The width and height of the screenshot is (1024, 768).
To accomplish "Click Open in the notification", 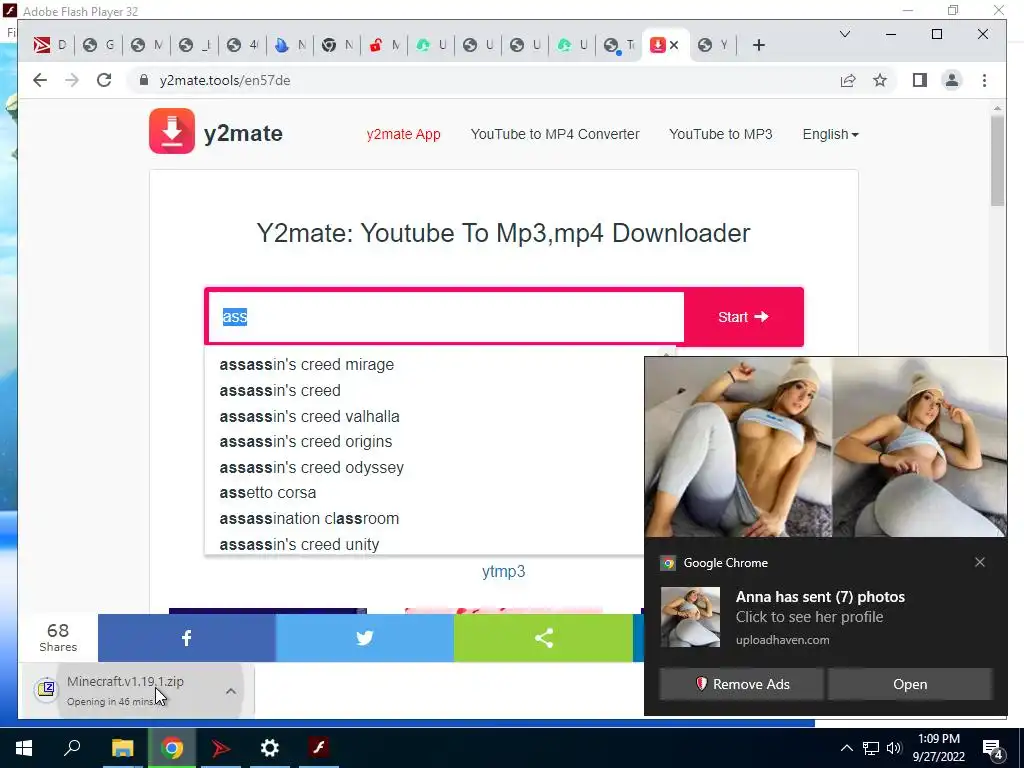I will [x=910, y=684].
